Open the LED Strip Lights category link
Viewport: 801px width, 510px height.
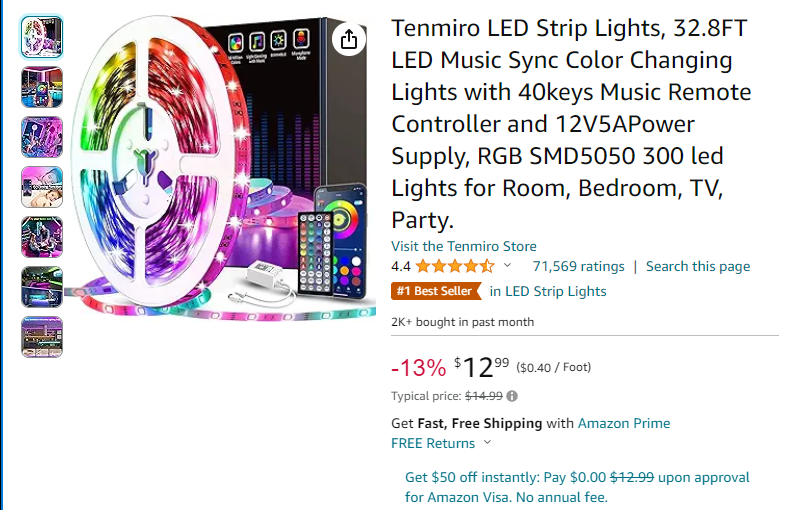point(555,291)
